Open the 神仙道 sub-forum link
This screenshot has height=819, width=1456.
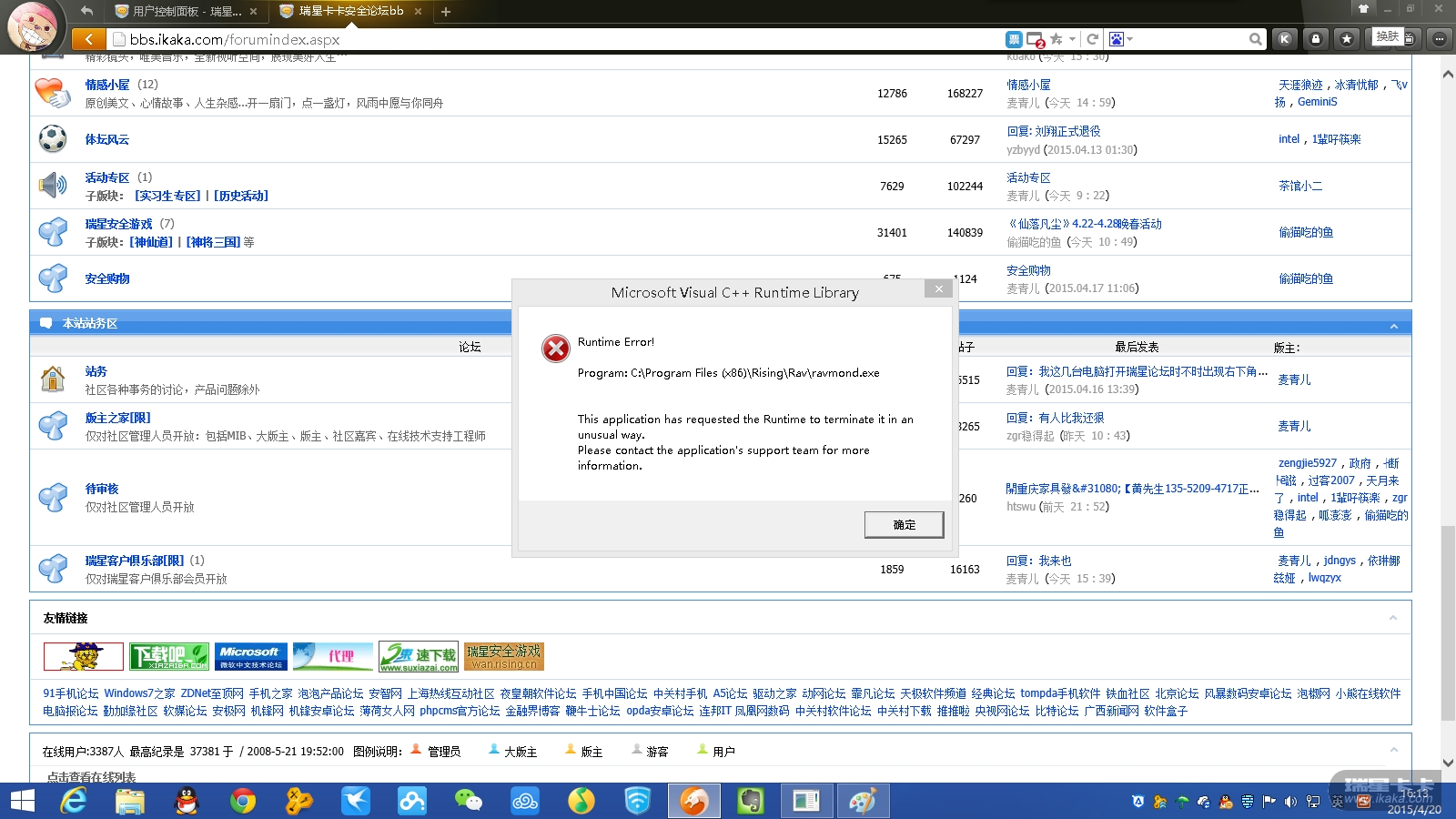(151, 242)
